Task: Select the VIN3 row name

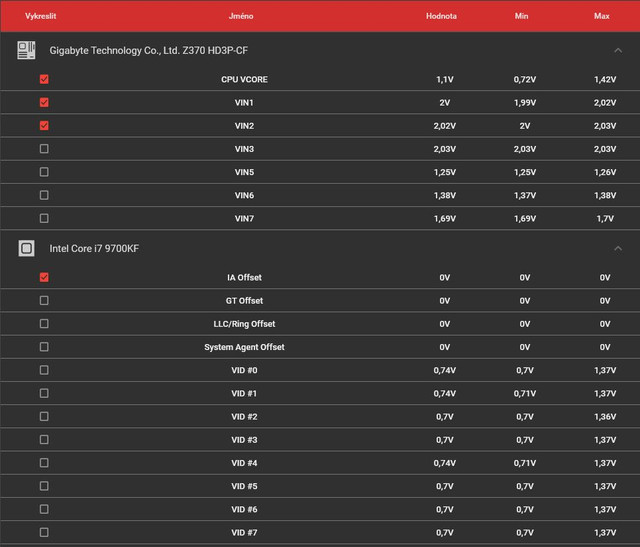Action: (244, 149)
